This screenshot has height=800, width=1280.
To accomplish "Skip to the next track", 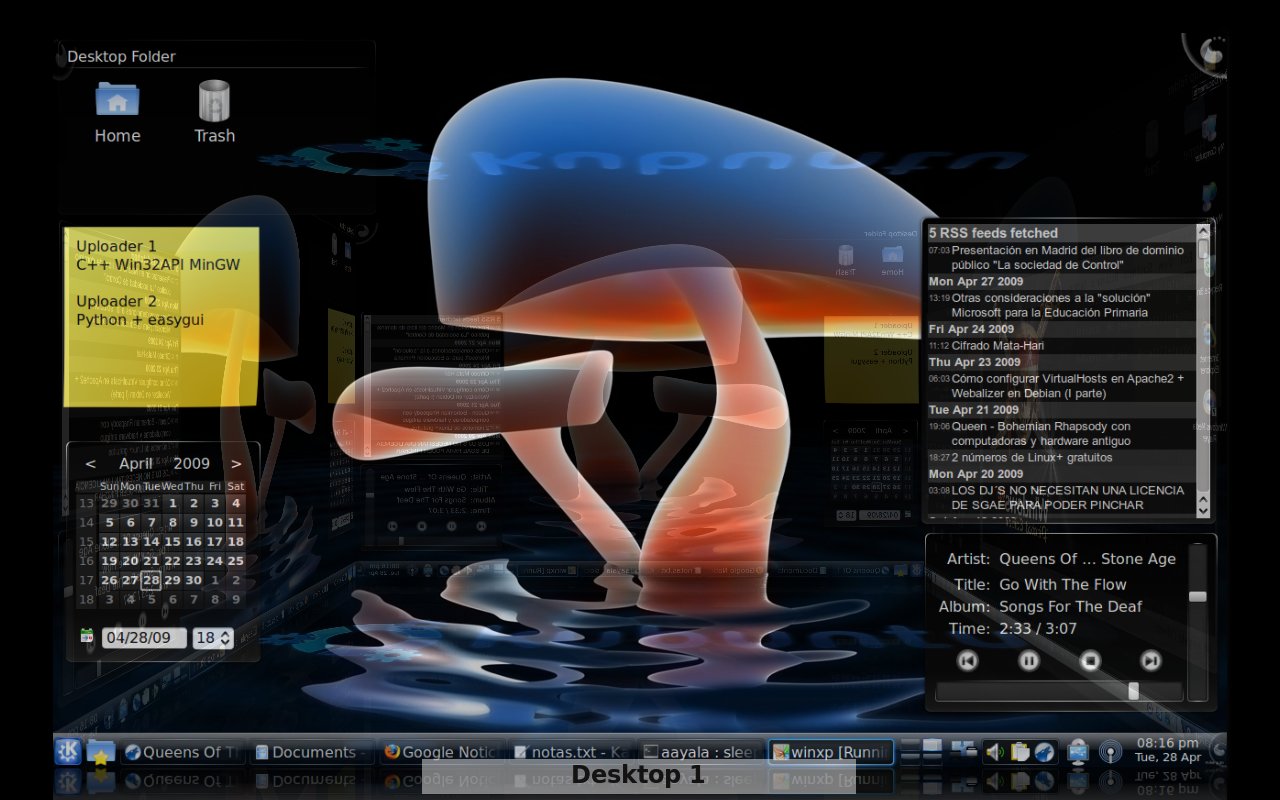I will tap(1149, 661).
